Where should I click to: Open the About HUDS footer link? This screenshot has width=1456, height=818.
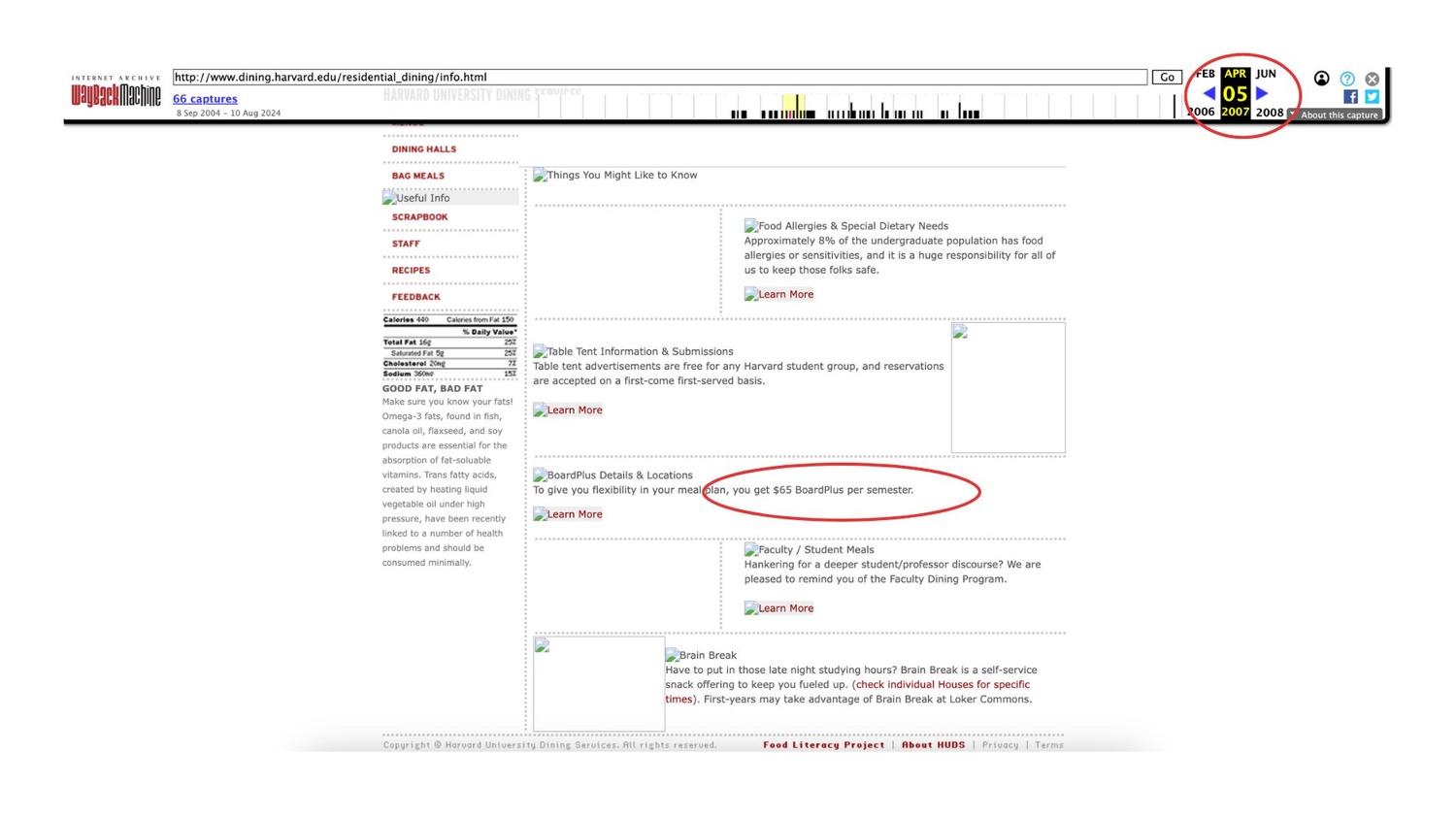(x=933, y=745)
